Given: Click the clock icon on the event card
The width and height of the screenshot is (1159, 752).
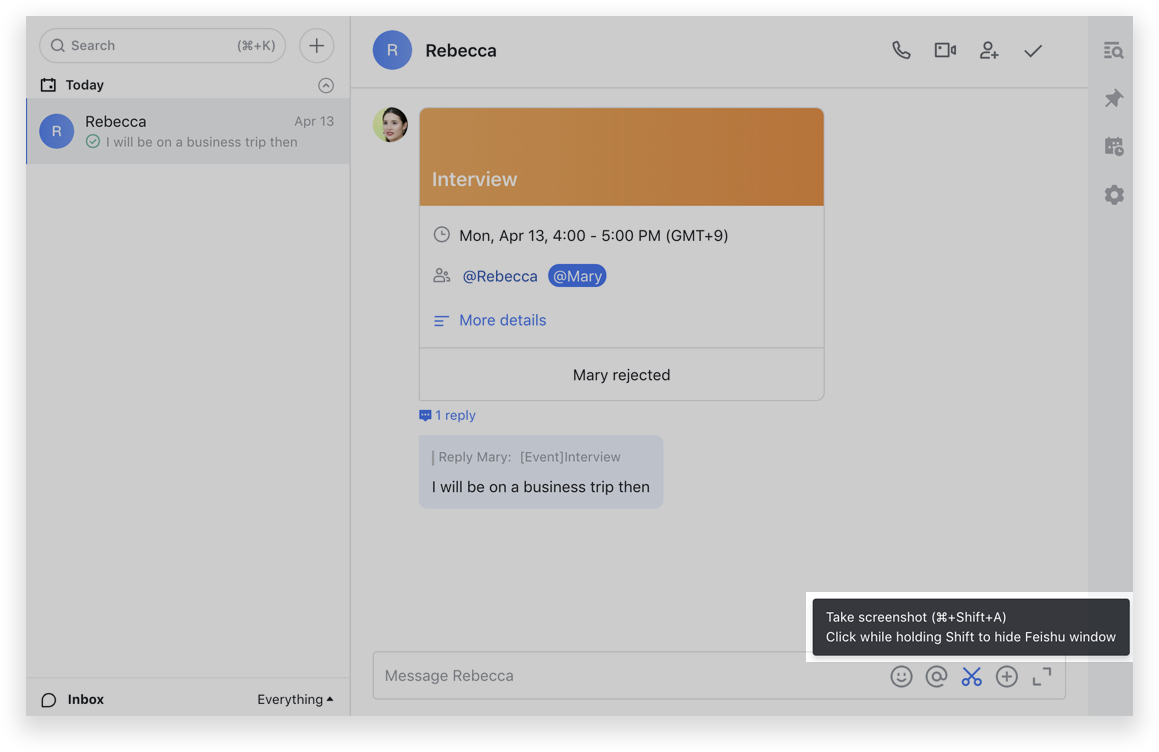Looking at the screenshot, I should [x=441, y=235].
